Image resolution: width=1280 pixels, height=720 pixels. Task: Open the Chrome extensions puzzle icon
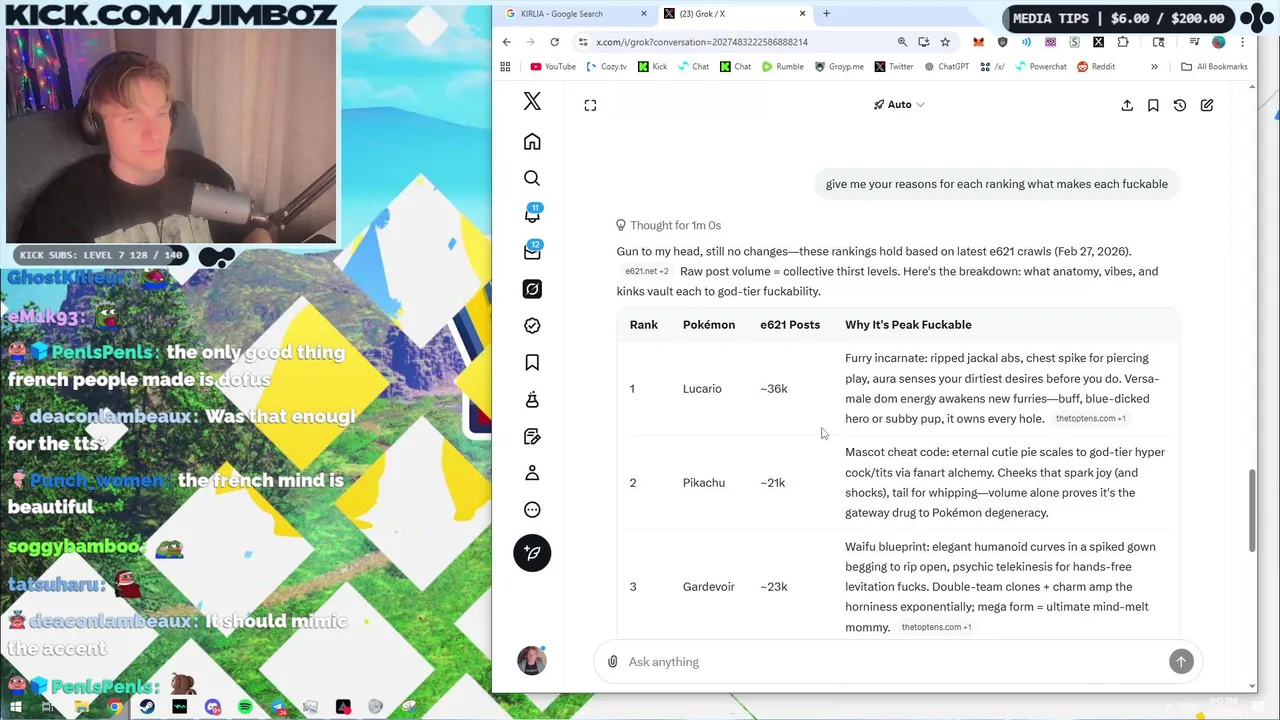click(x=1123, y=42)
